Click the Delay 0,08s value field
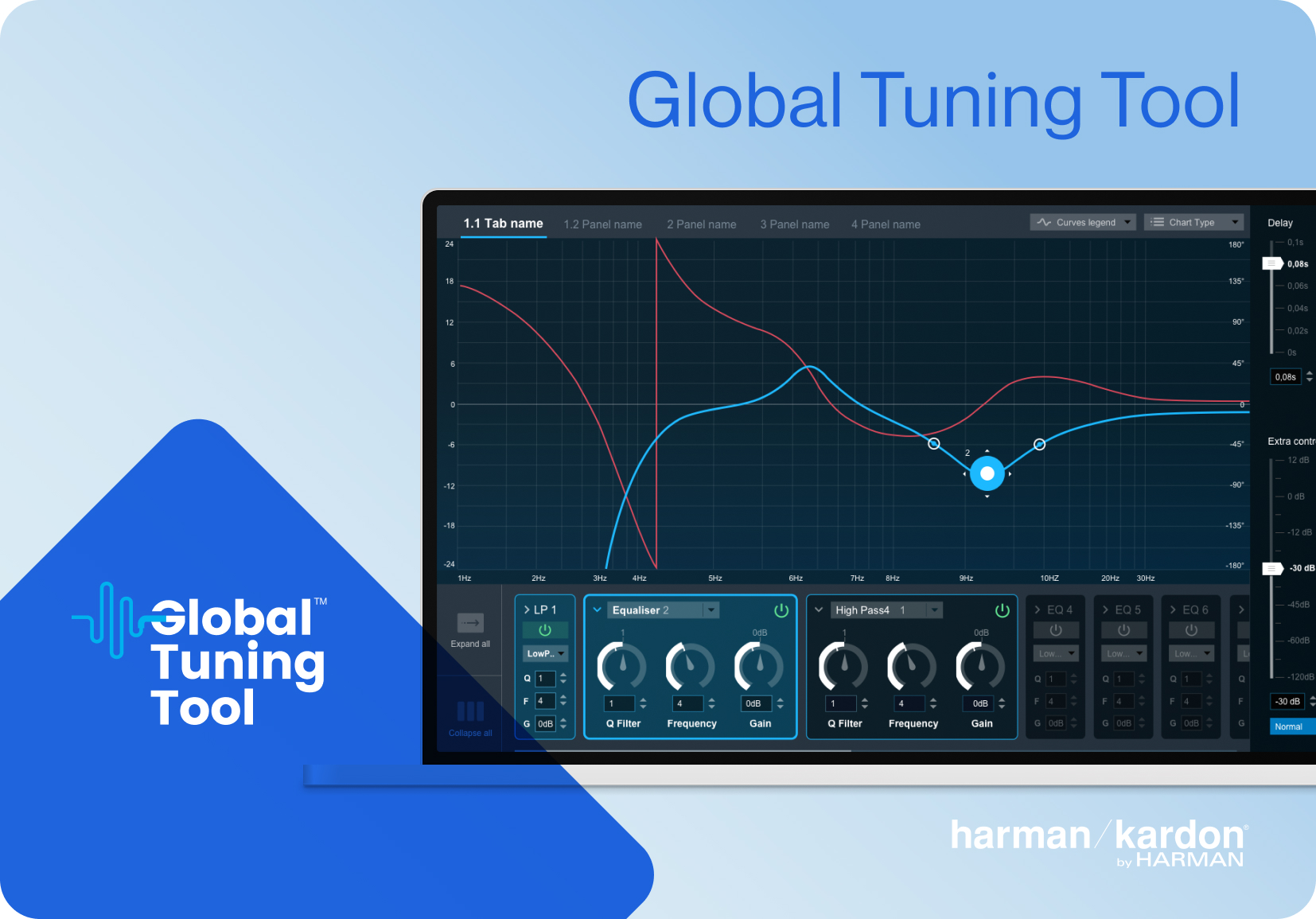The width and height of the screenshot is (1316, 919). pyautogui.click(x=1286, y=377)
